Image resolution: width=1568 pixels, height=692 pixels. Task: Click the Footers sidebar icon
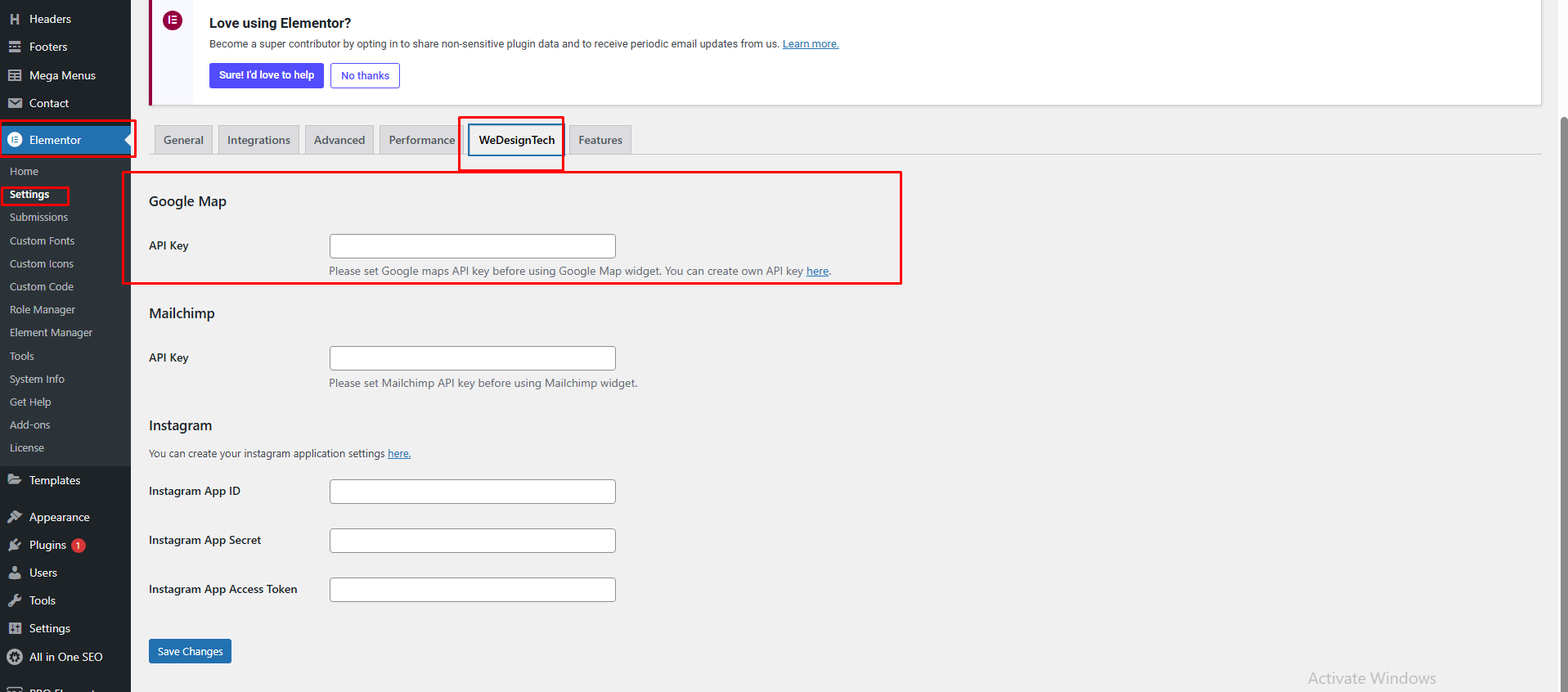pyautogui.click(x=15, y=47)
